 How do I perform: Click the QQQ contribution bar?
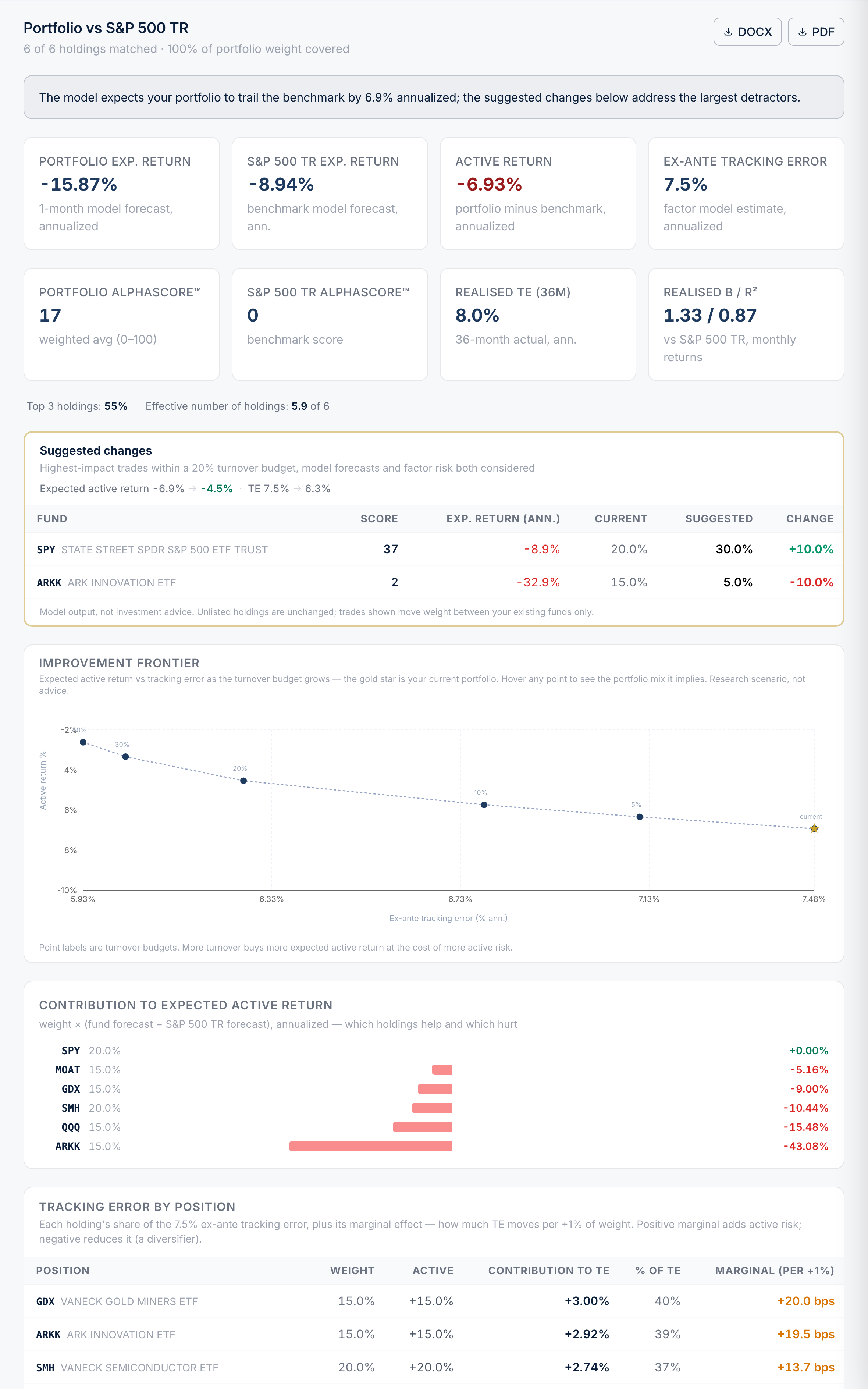[x=423, y=1127]
